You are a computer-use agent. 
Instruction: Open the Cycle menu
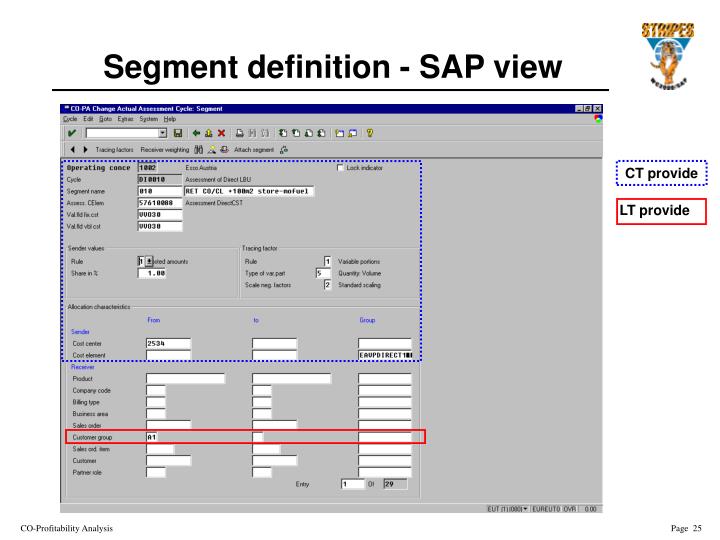coord(70,119)
